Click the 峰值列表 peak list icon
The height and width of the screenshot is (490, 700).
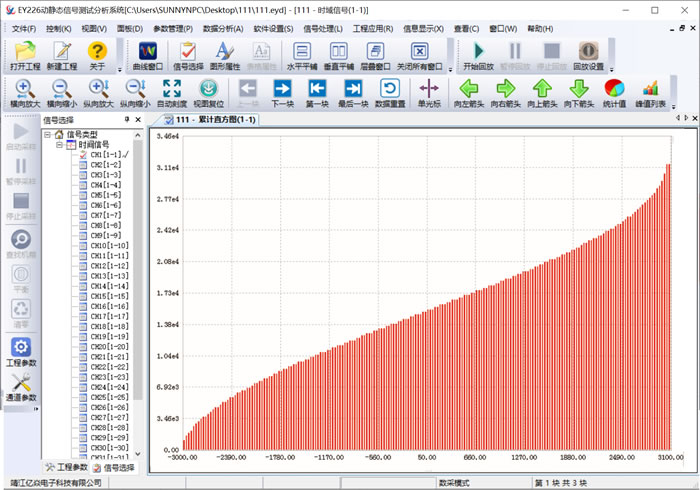pos(651,93)
